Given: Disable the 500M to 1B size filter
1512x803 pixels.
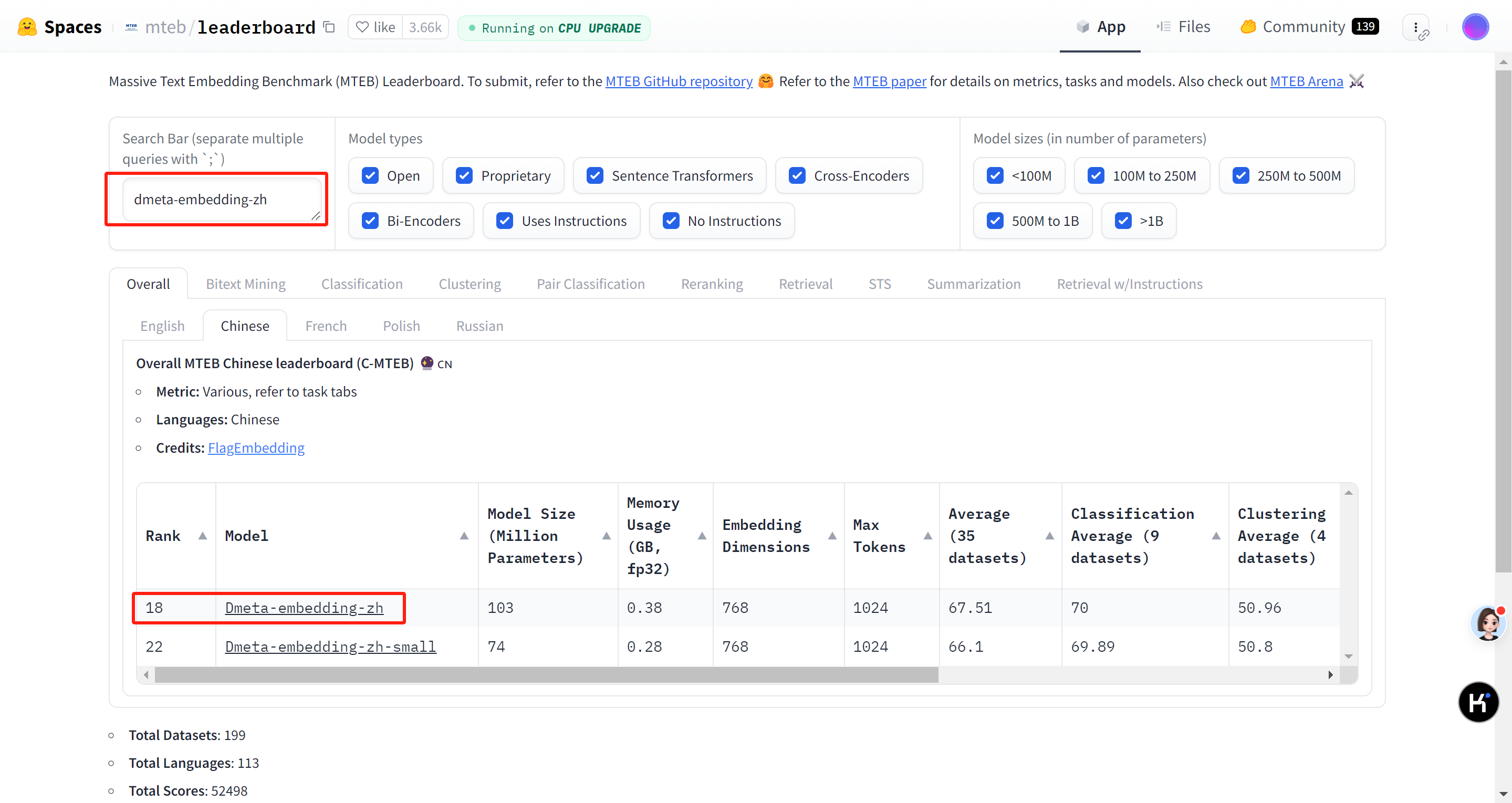Looking at the screenshot, I should (x=995, y=221).
